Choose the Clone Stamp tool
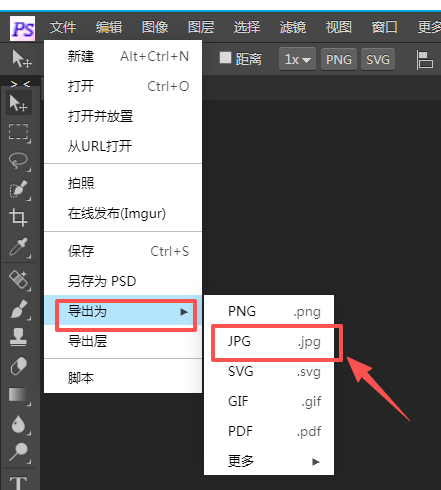The image size is (441, 490). (x=19, y=337)
